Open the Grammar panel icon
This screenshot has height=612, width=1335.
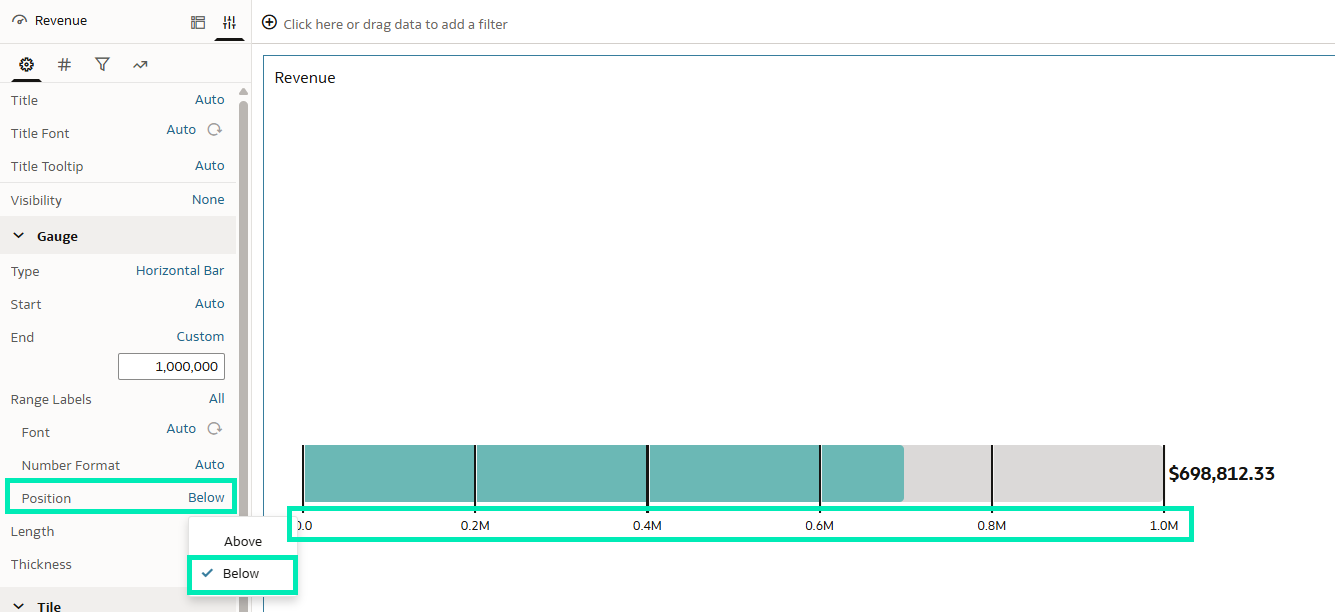pos(198,22)
